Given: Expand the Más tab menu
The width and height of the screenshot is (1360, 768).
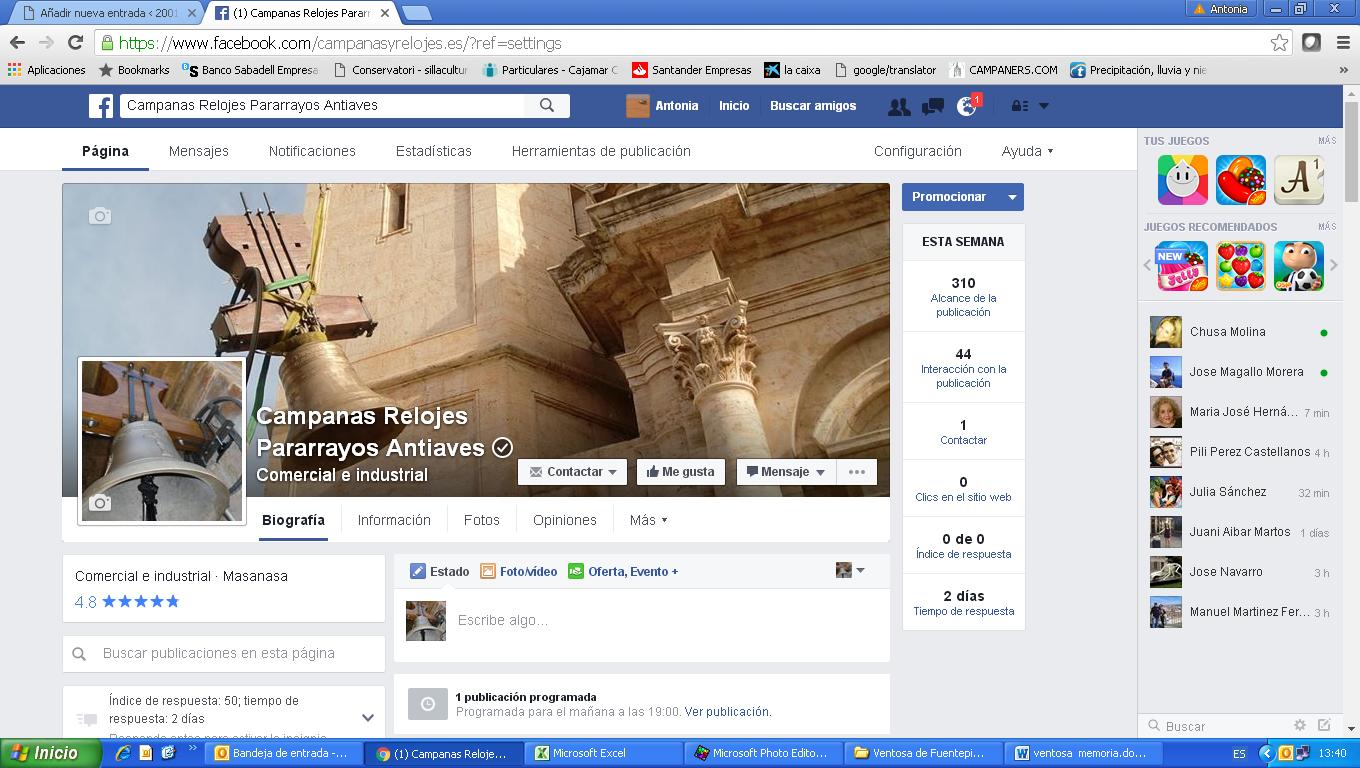Looking at the screenshot, I should point(648,520).
